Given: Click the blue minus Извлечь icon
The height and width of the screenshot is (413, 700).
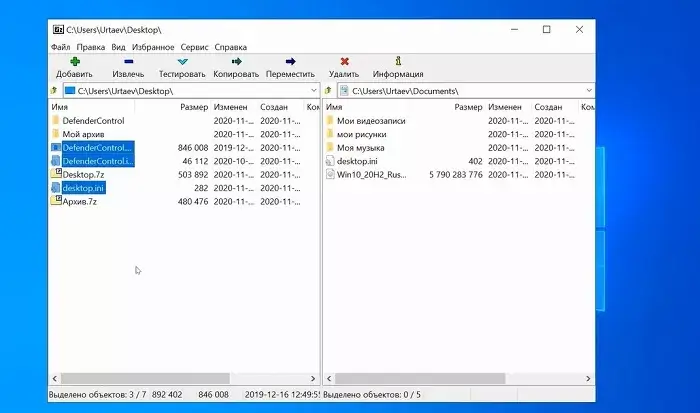Looking at the screenshot, I should [x=128, y=61].
